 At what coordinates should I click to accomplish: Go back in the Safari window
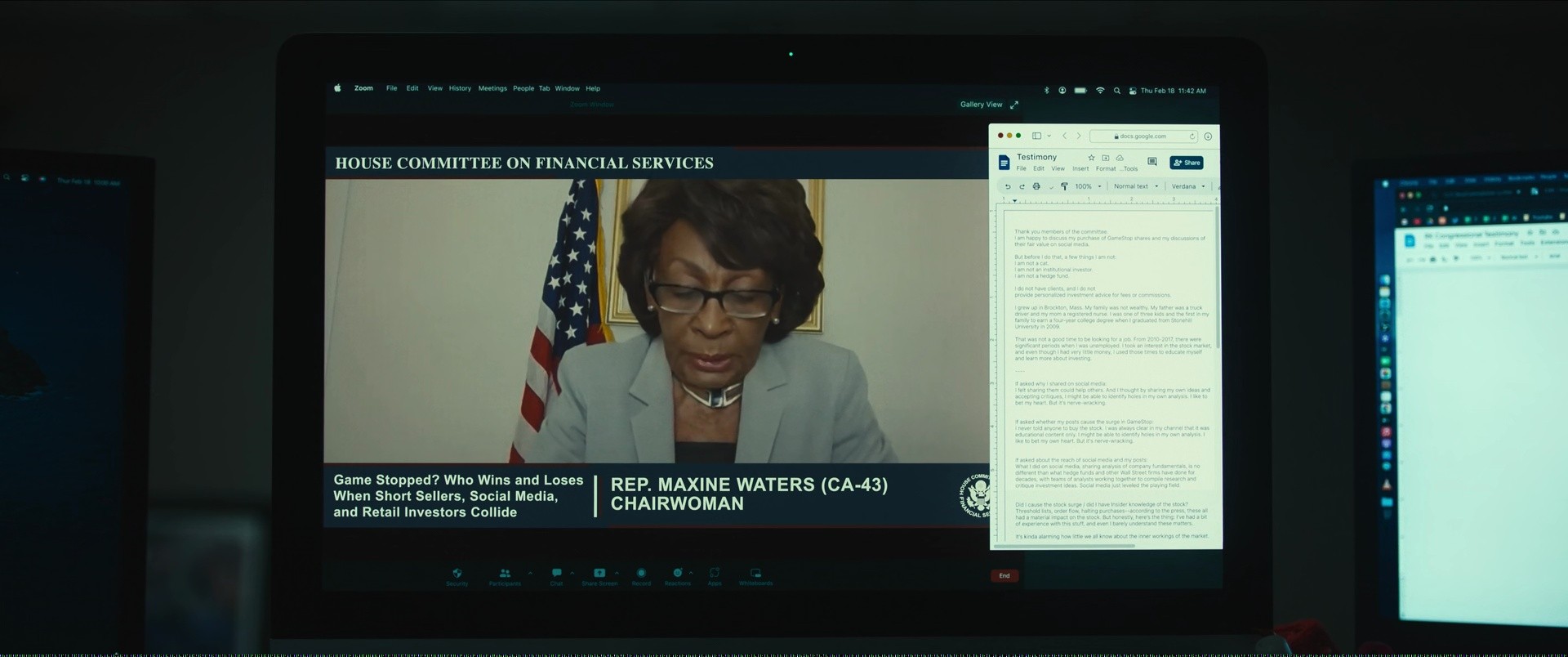[x=1064, y=136]
